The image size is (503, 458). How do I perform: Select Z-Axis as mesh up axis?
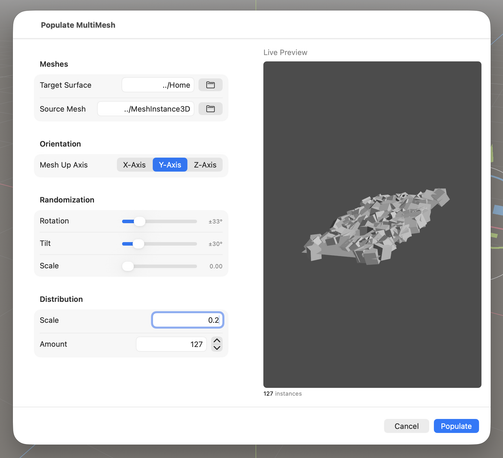tap(205, 165)
